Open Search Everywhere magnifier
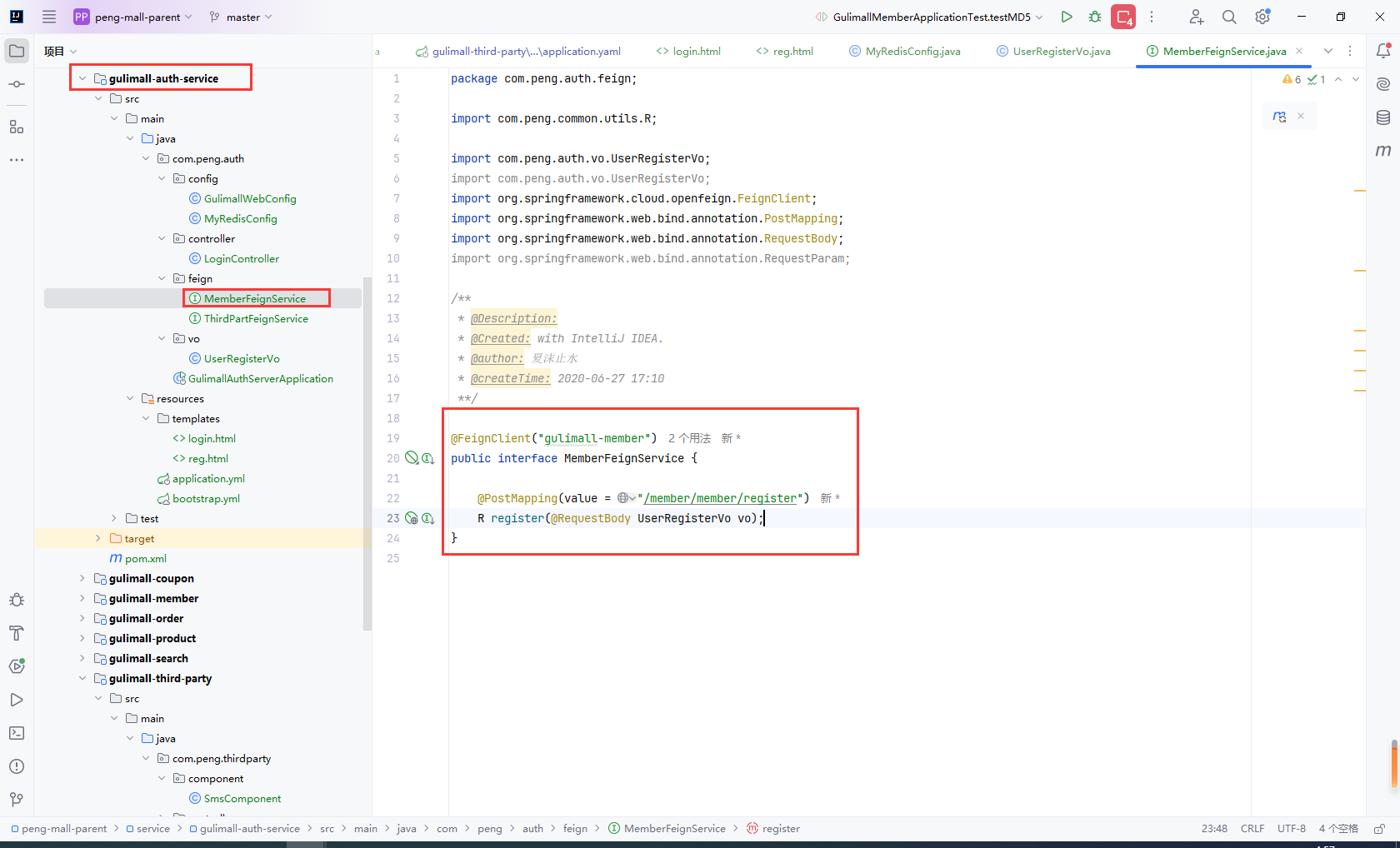Image resolution: width=1400 pixels, height=848 pixels. (1229, 17)
